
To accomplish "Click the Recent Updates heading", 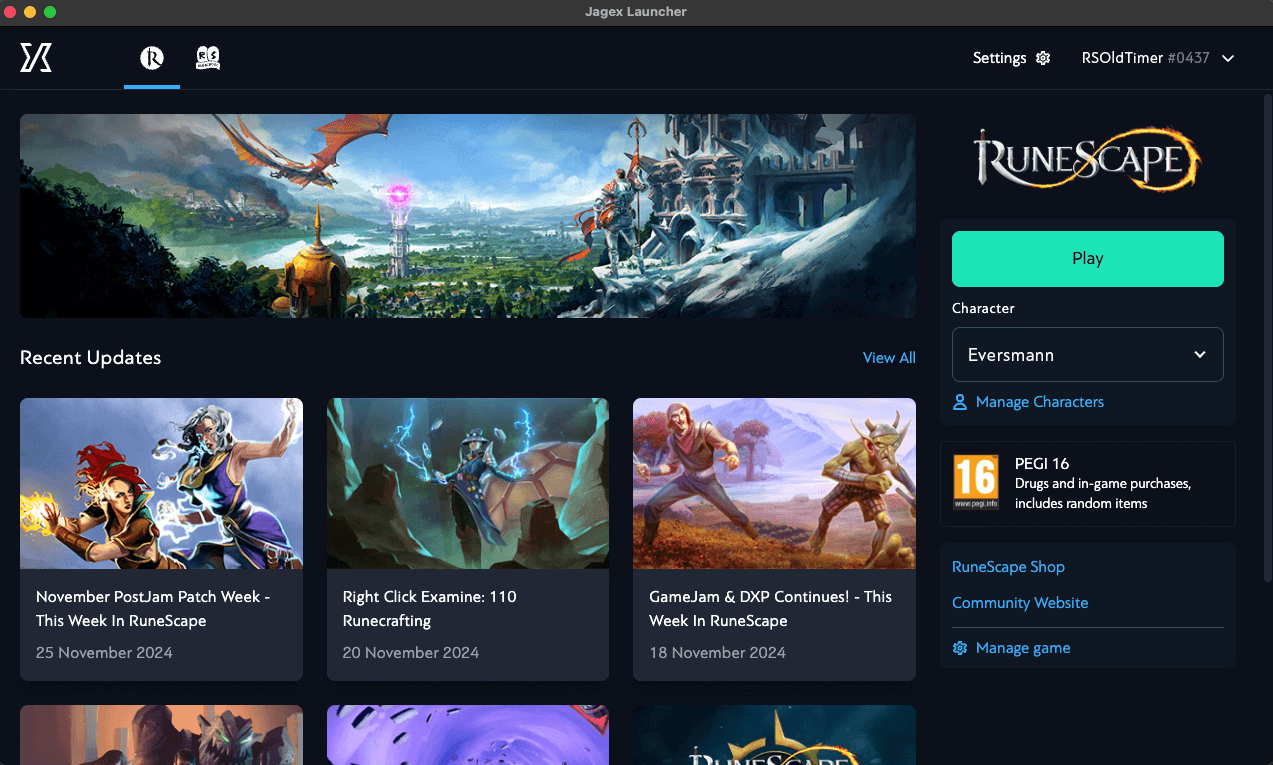I will (90, 358).
